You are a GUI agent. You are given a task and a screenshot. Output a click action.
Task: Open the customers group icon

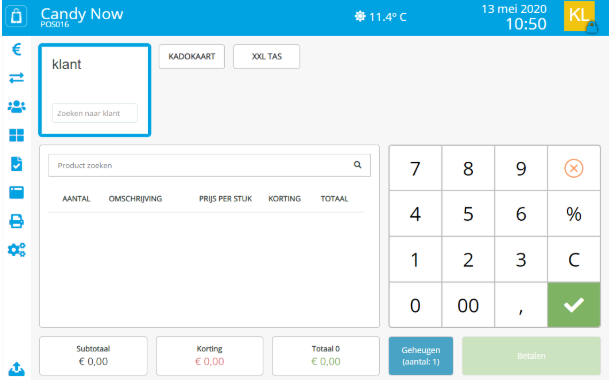point(16,107)
